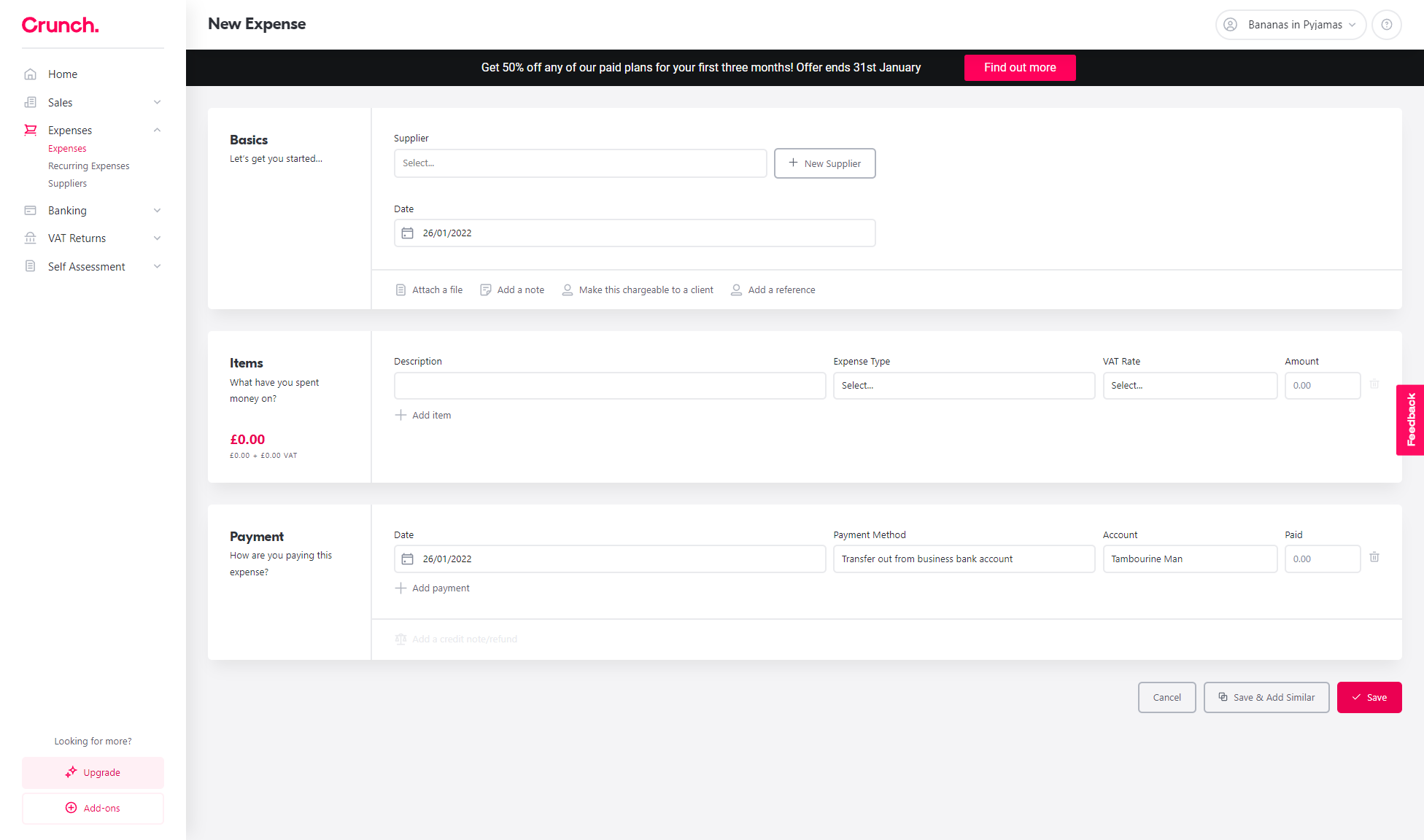The height and width of the screenshot is (840, 1424).
Task: Click Find out more button
Action: pos(1019,68)
